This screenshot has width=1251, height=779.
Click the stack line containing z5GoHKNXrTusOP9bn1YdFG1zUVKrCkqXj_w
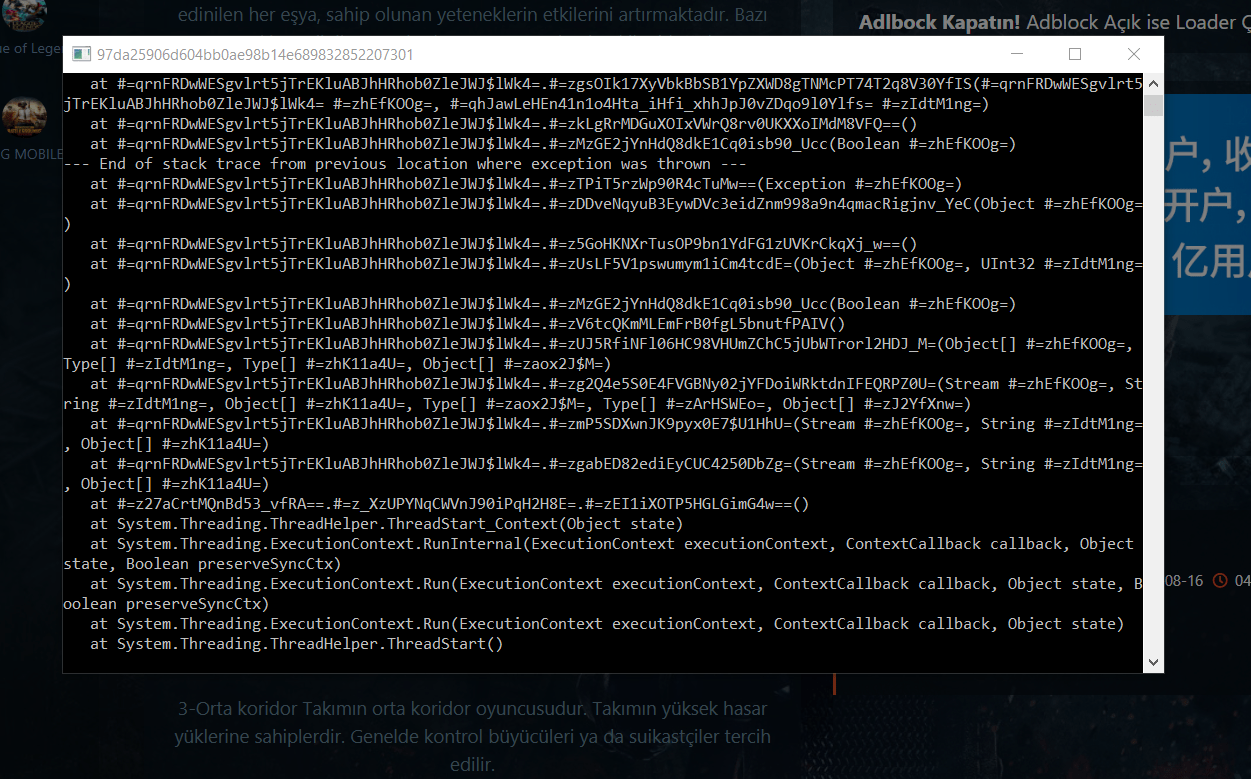tap(504, 244)
